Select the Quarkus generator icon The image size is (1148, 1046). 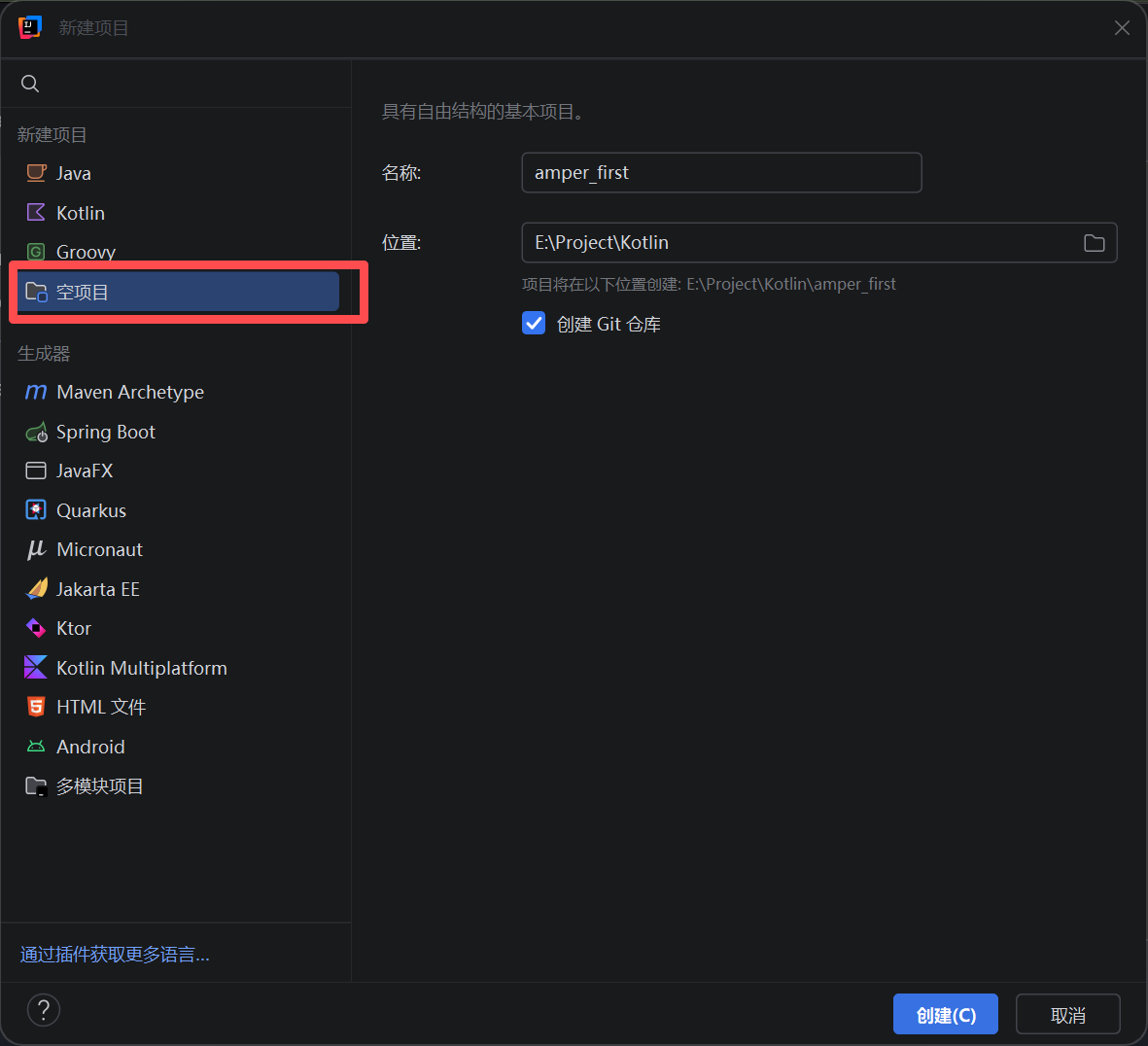[x=36, y=510]
